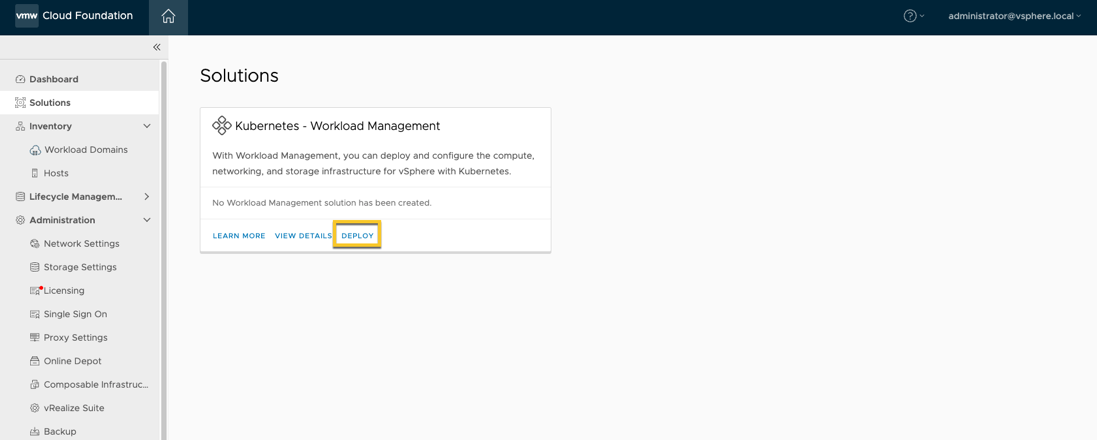Click the vmw Cloud Foundation logo
This screenshot has height=440, width=1097.
click(73, 15)
